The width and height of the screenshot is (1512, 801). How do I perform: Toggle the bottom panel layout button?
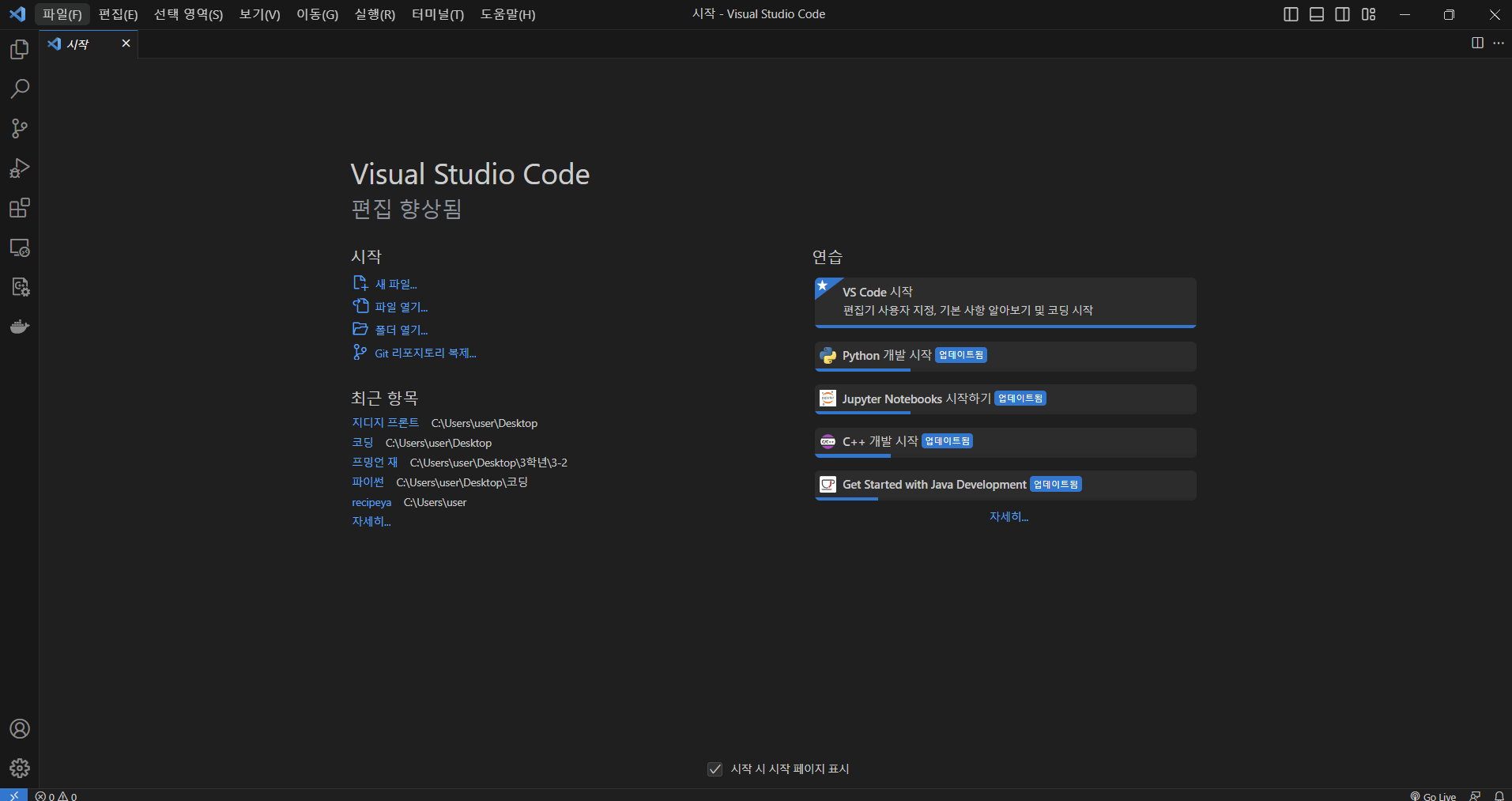[x=1317, y=14]
